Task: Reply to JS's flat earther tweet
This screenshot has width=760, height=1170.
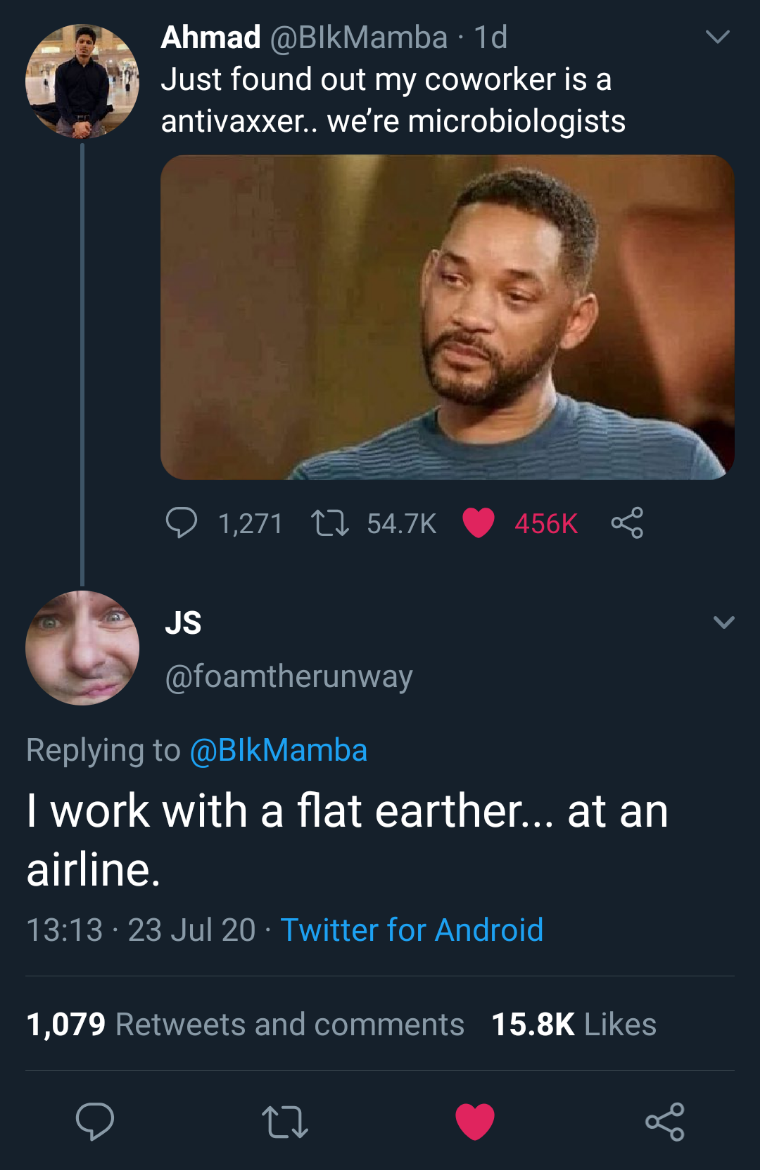Action: 95,1120
